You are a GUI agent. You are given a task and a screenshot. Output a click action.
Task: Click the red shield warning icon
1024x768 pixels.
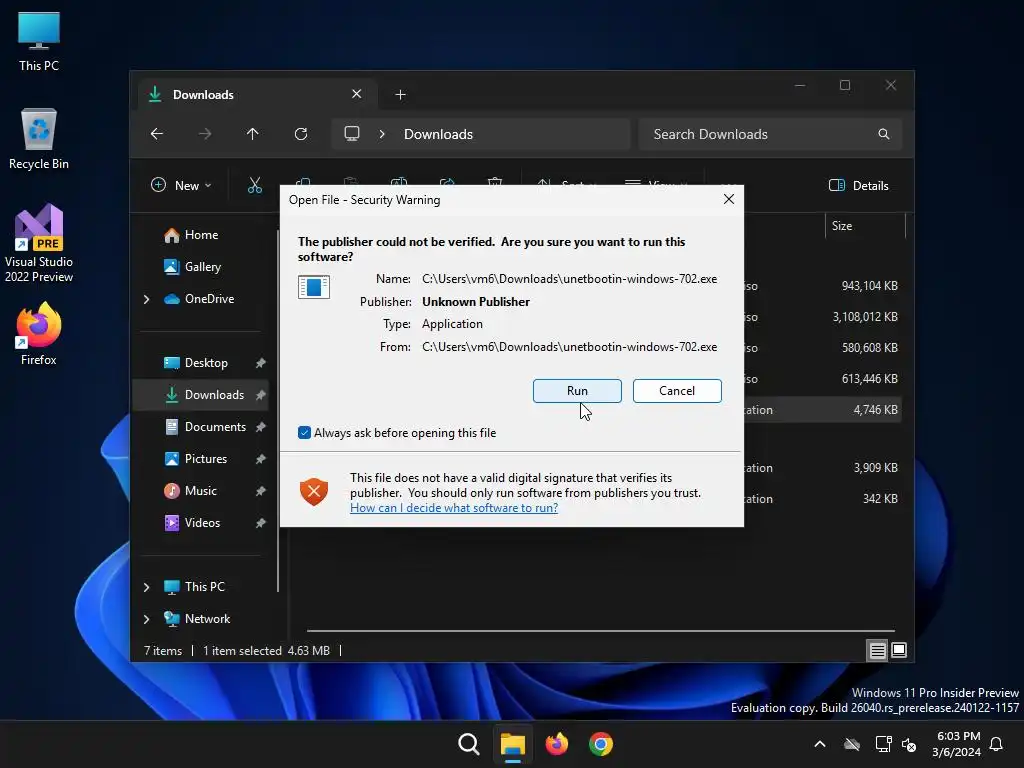click(x=313, y=491)
